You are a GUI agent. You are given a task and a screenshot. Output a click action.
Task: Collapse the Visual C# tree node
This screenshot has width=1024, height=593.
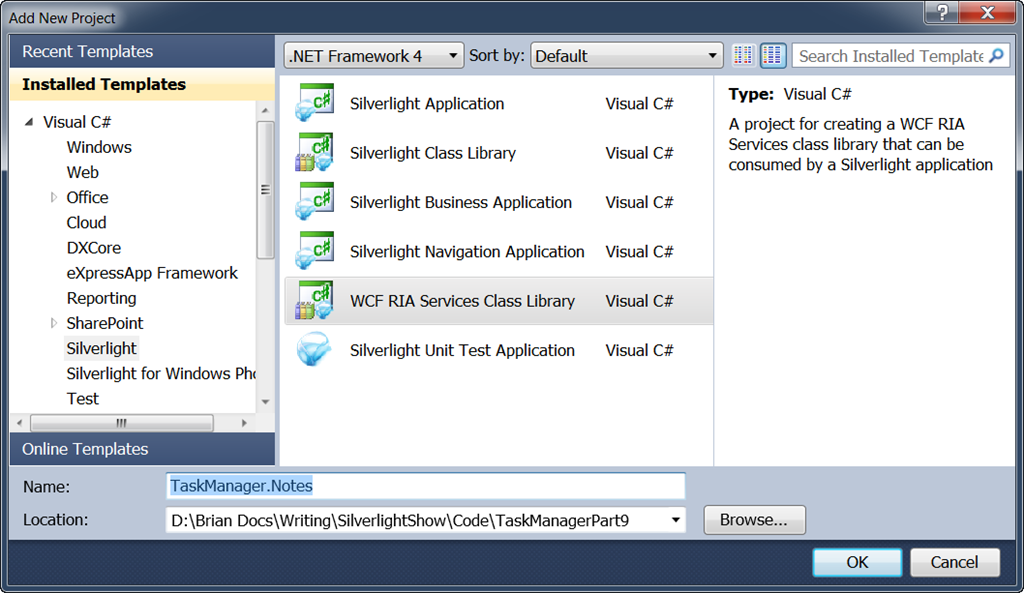tap(29, 122)
